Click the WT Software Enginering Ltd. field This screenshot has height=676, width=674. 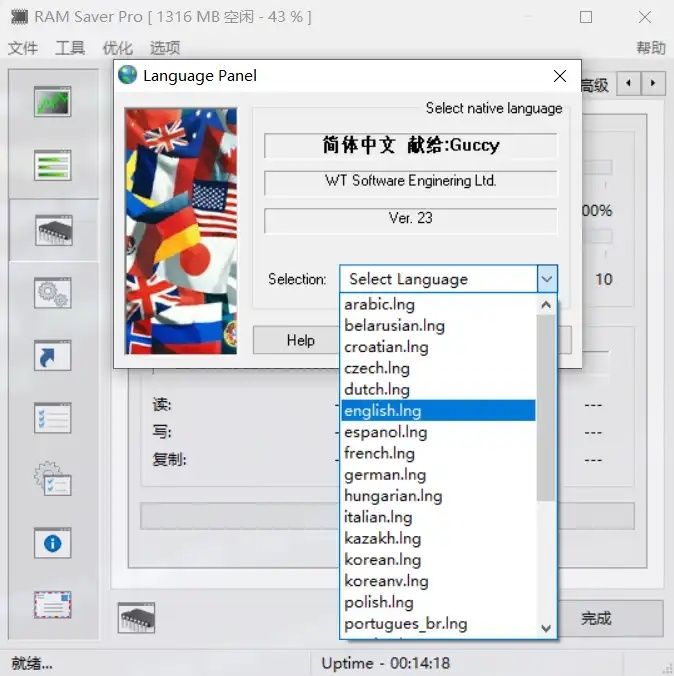coord(411,182)
